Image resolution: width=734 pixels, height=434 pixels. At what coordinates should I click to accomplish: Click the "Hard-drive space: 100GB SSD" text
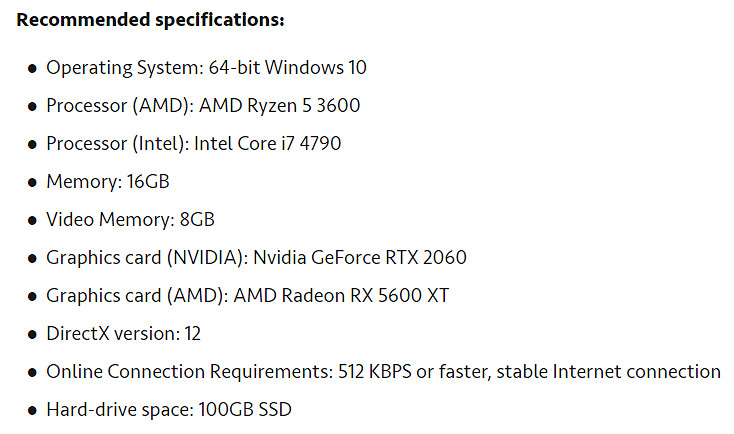[168, 410]
